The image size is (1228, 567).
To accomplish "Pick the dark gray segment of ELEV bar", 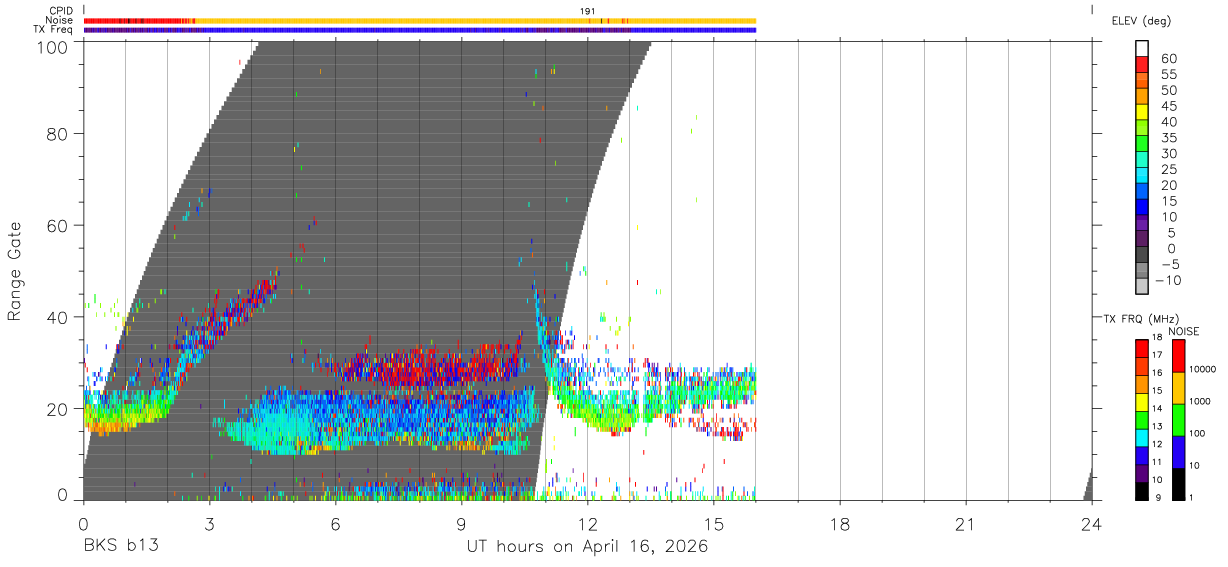I will tap(1142, 255).
